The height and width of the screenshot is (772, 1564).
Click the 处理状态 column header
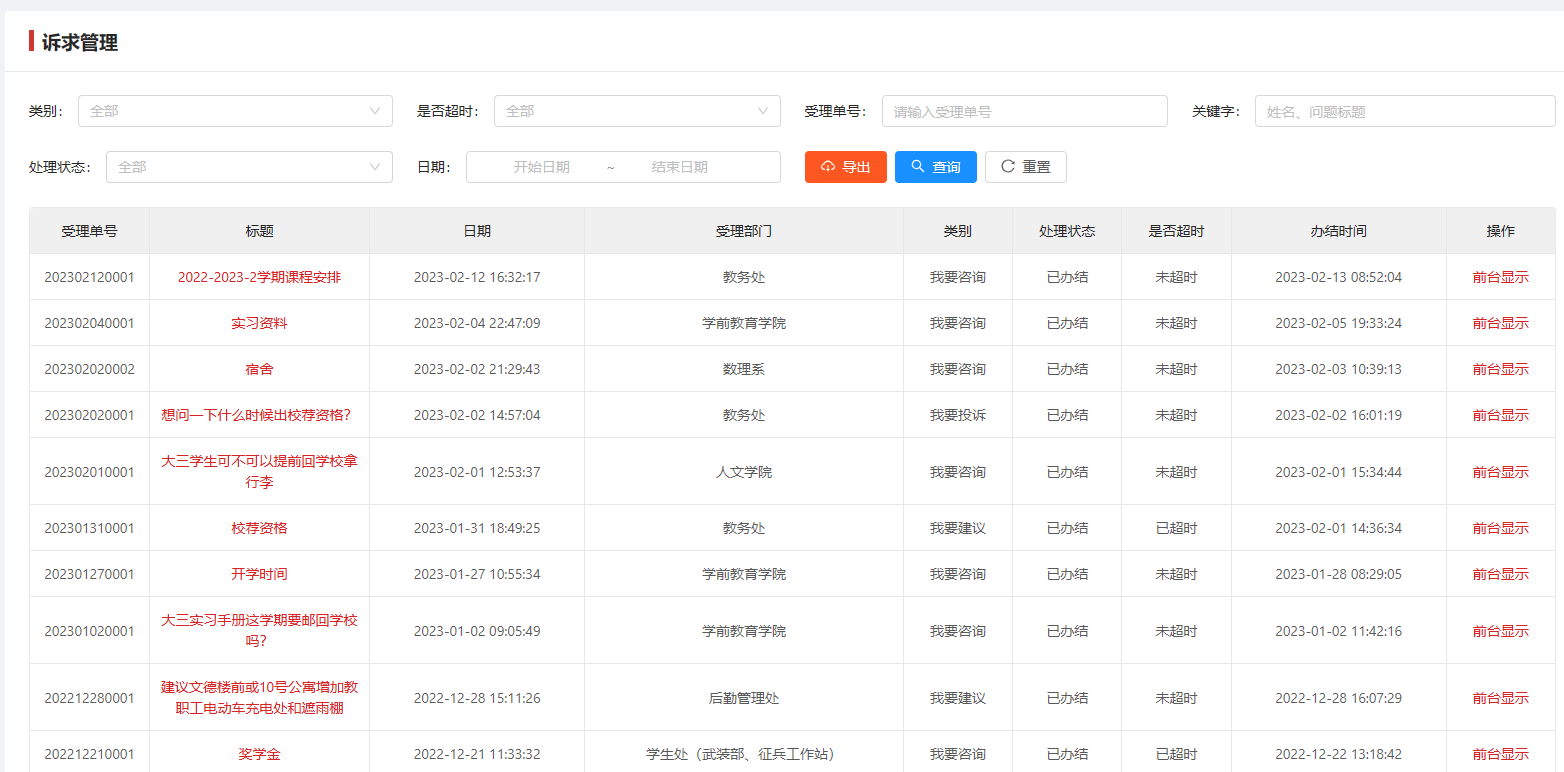point(1067,231)
